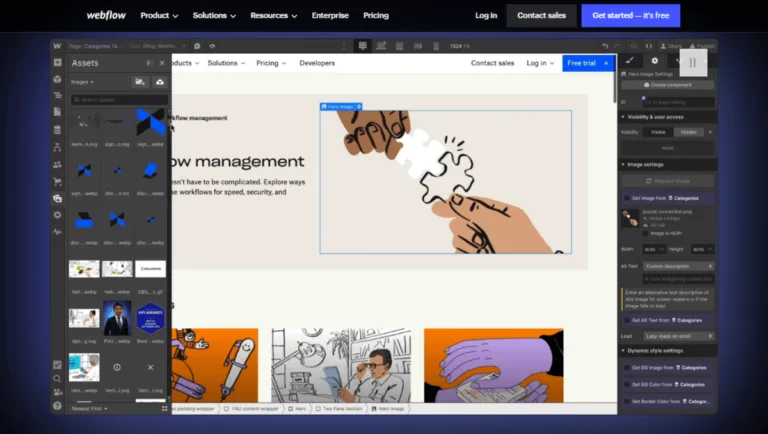Click Create component button
Viewport: 768px width, 434px height.
668,85
